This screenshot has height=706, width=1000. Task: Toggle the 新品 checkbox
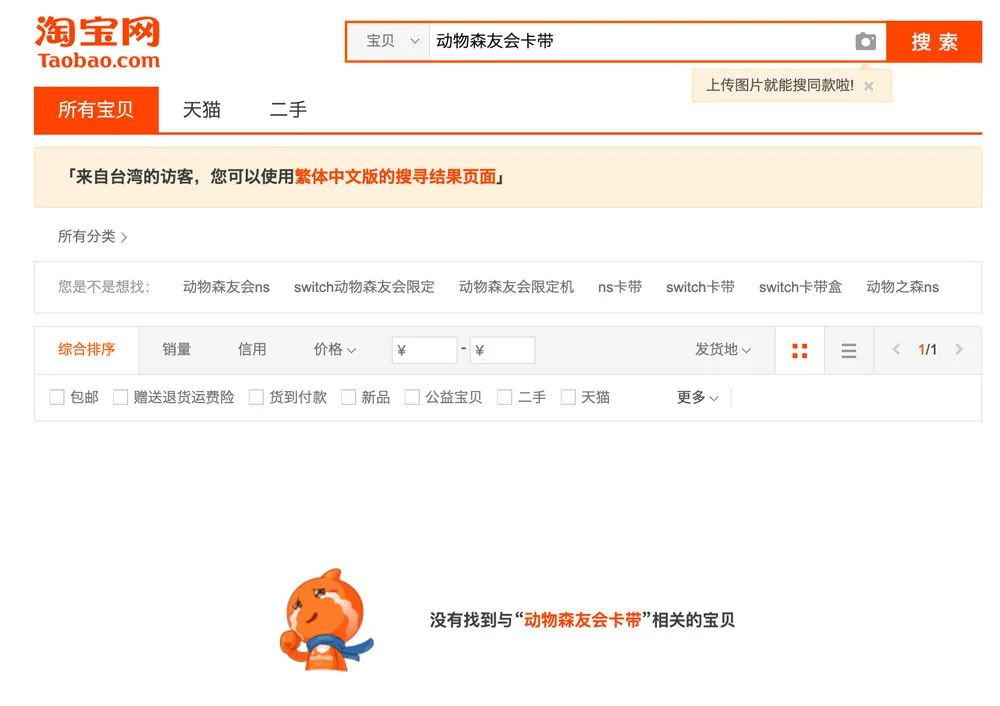pyautogui.click(x=348, y=397)
